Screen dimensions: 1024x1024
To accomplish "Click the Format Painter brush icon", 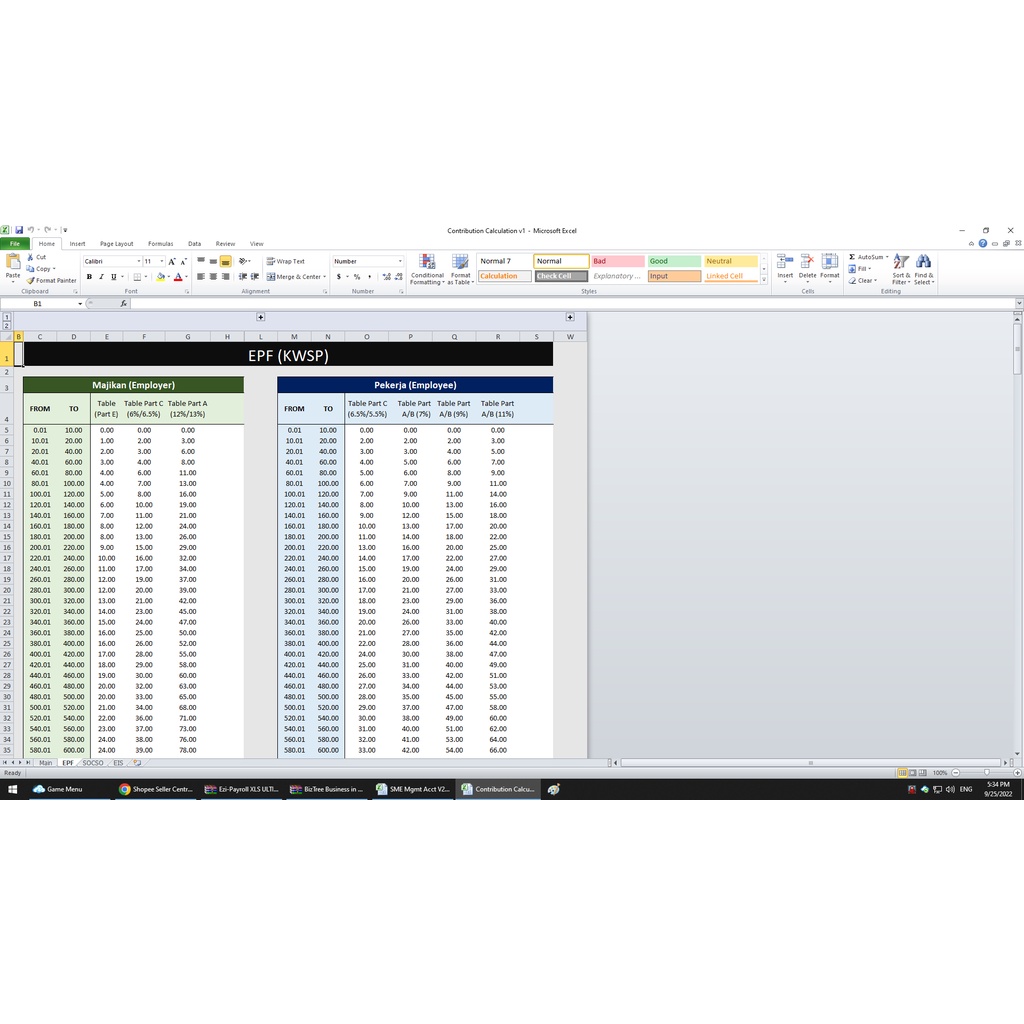I will click(x=32, y=281).
